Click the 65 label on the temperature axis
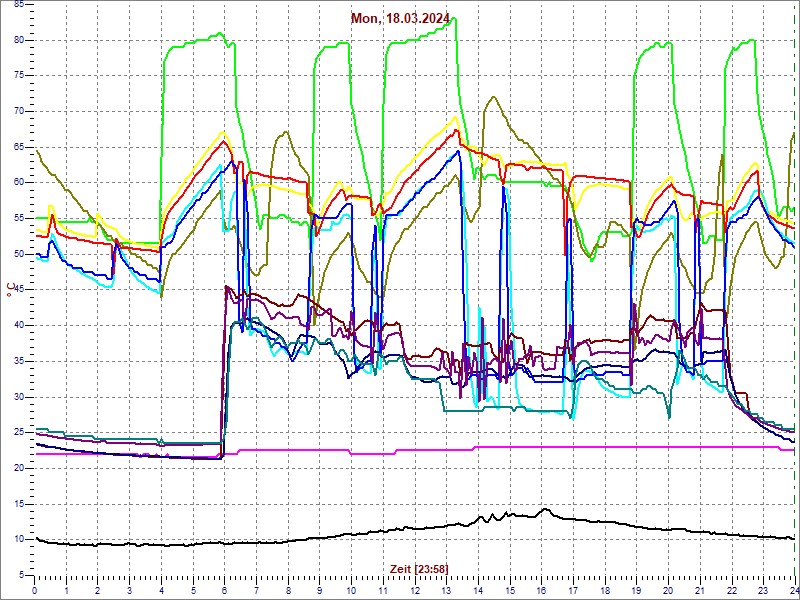The height and width of the screenshot is (600, 800). 17,147
